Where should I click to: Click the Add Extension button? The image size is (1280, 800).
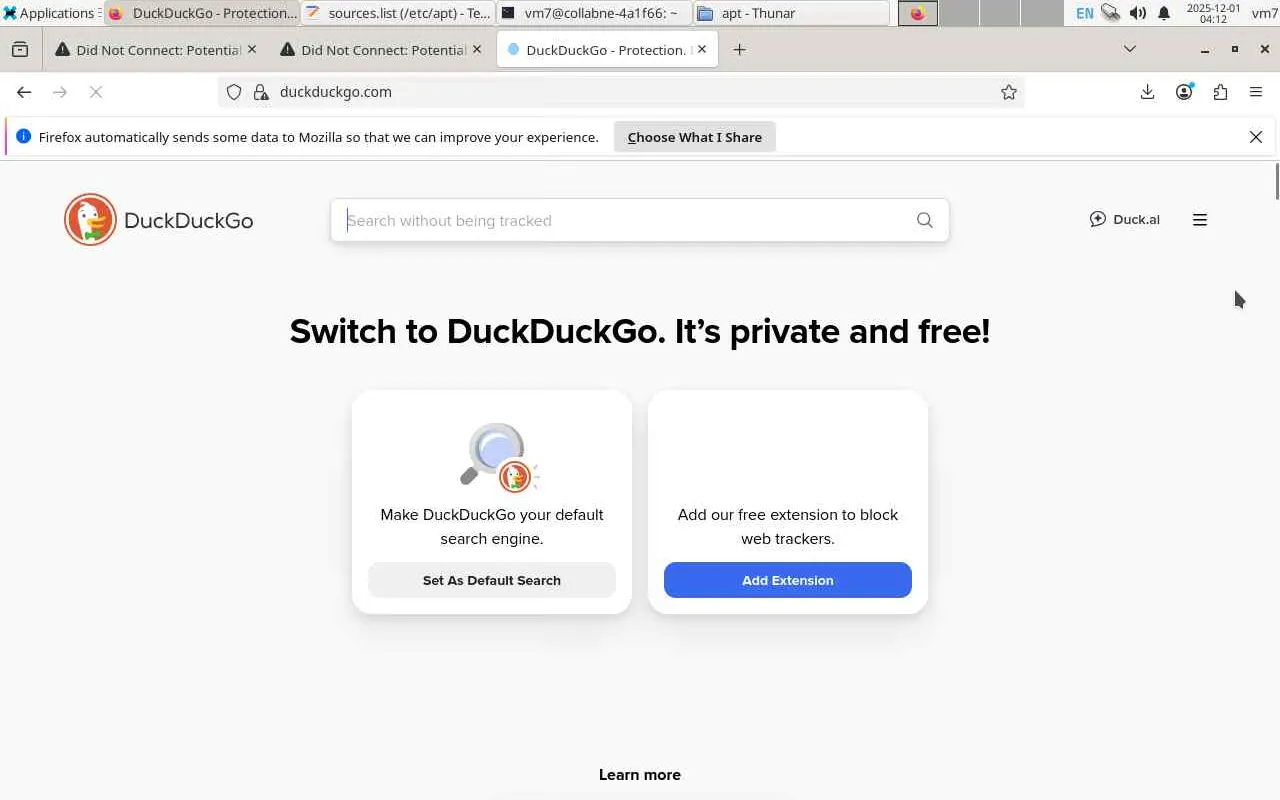click(x=788, y=580)
